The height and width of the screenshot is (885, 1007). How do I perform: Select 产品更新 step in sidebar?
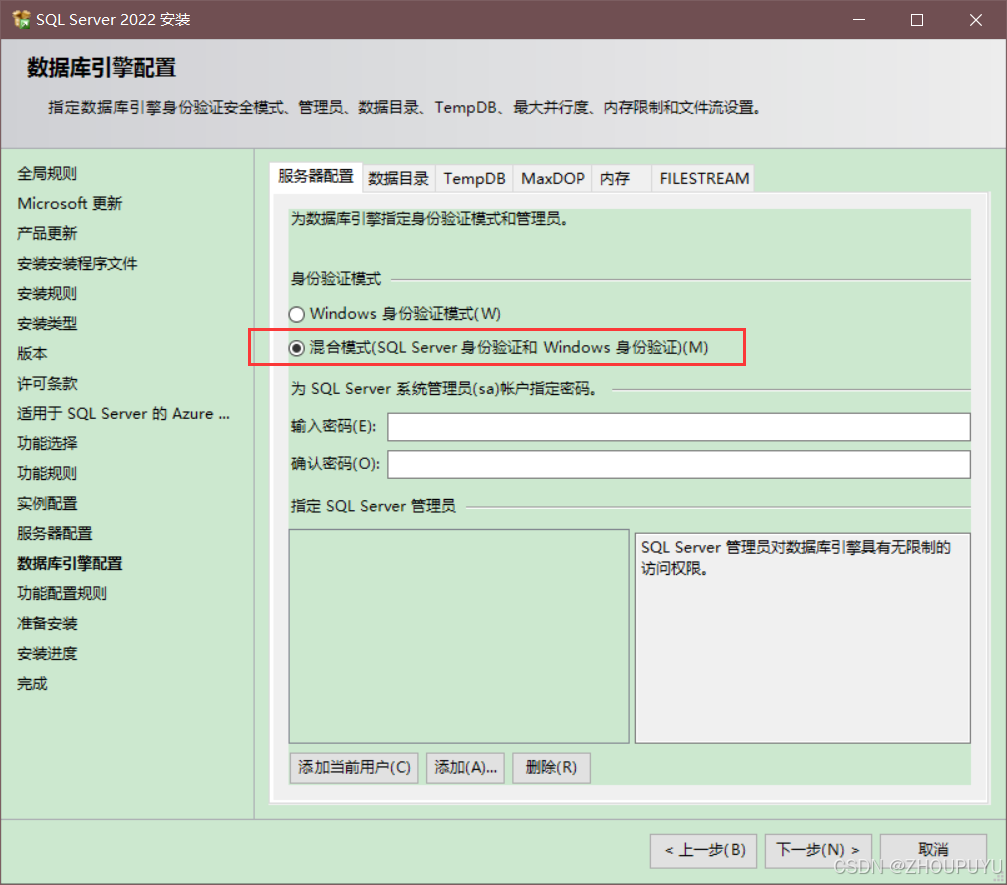pos(47,234)
